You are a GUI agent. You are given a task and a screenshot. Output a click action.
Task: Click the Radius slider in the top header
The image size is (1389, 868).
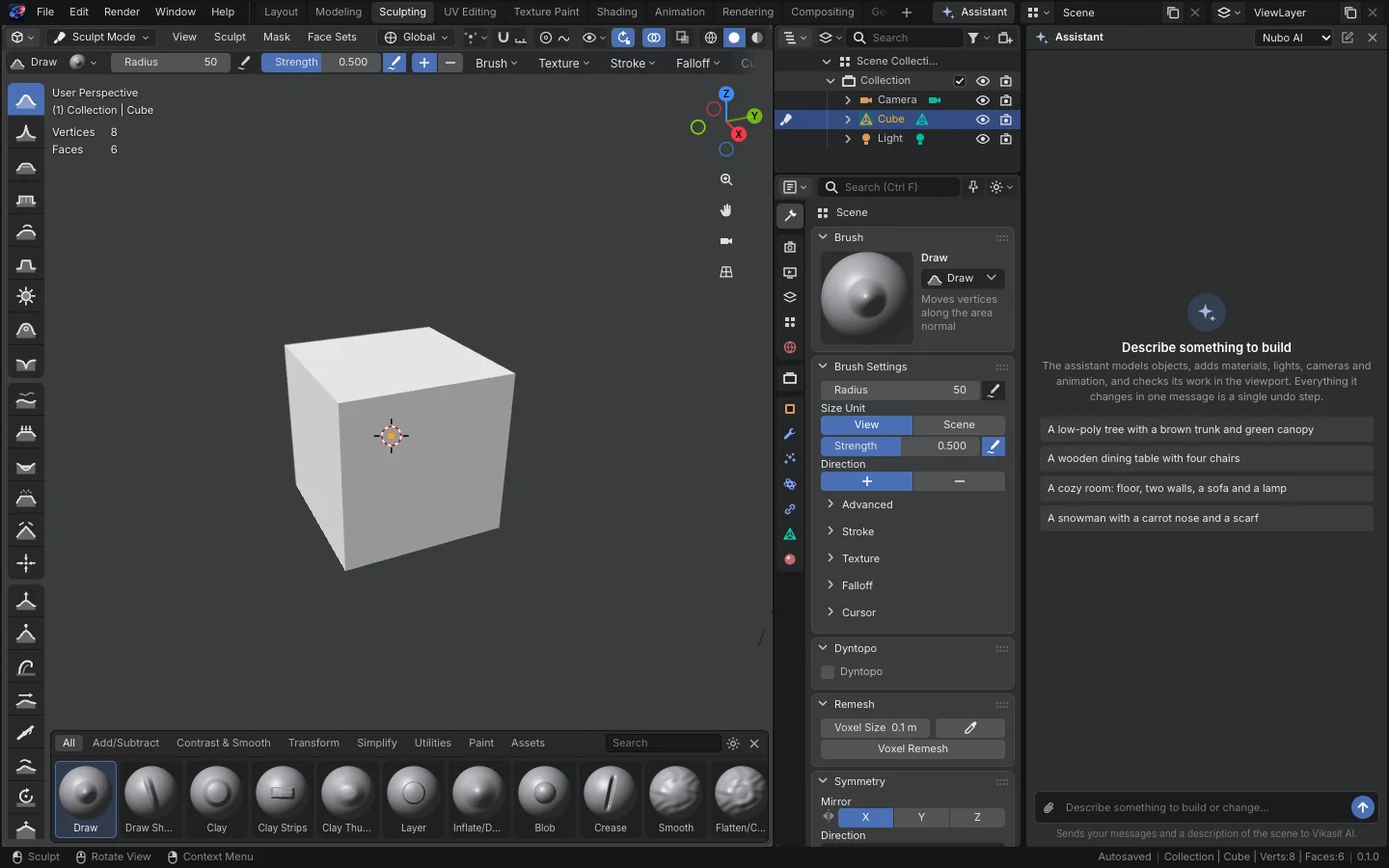pos(170,62)
